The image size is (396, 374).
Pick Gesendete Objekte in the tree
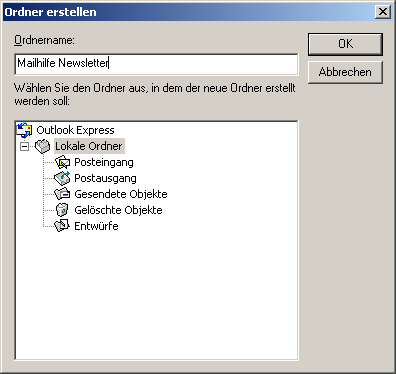121,194
